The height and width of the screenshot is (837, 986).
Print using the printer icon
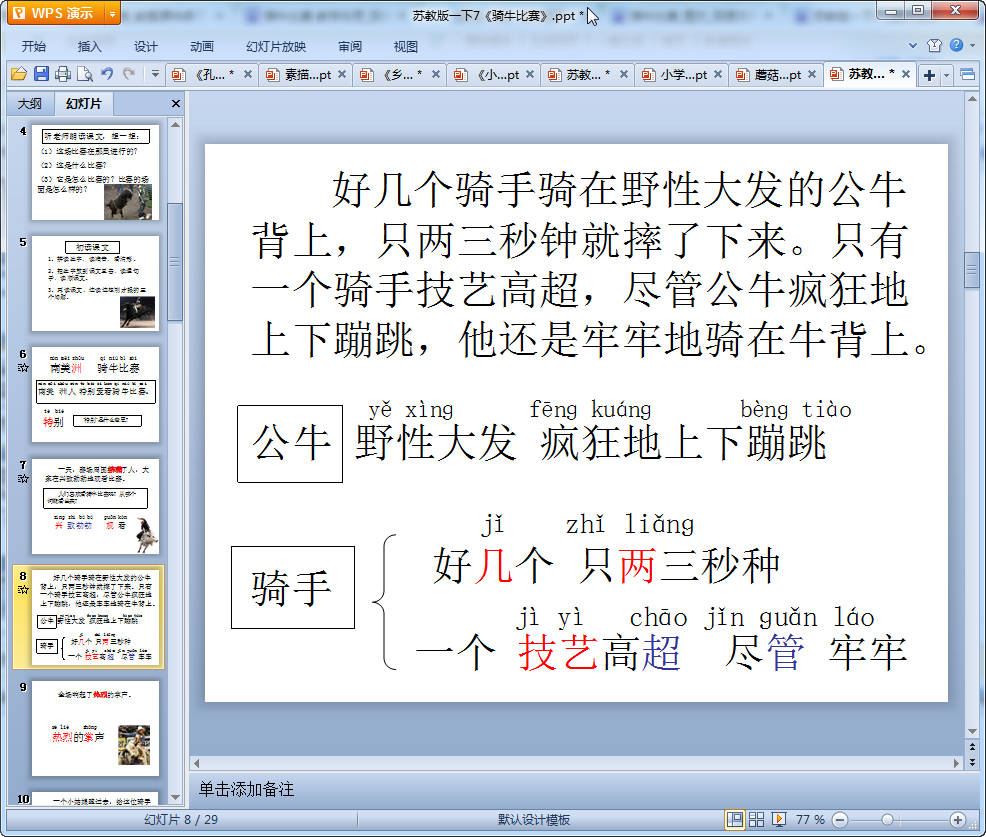click(x=62, y=74)
